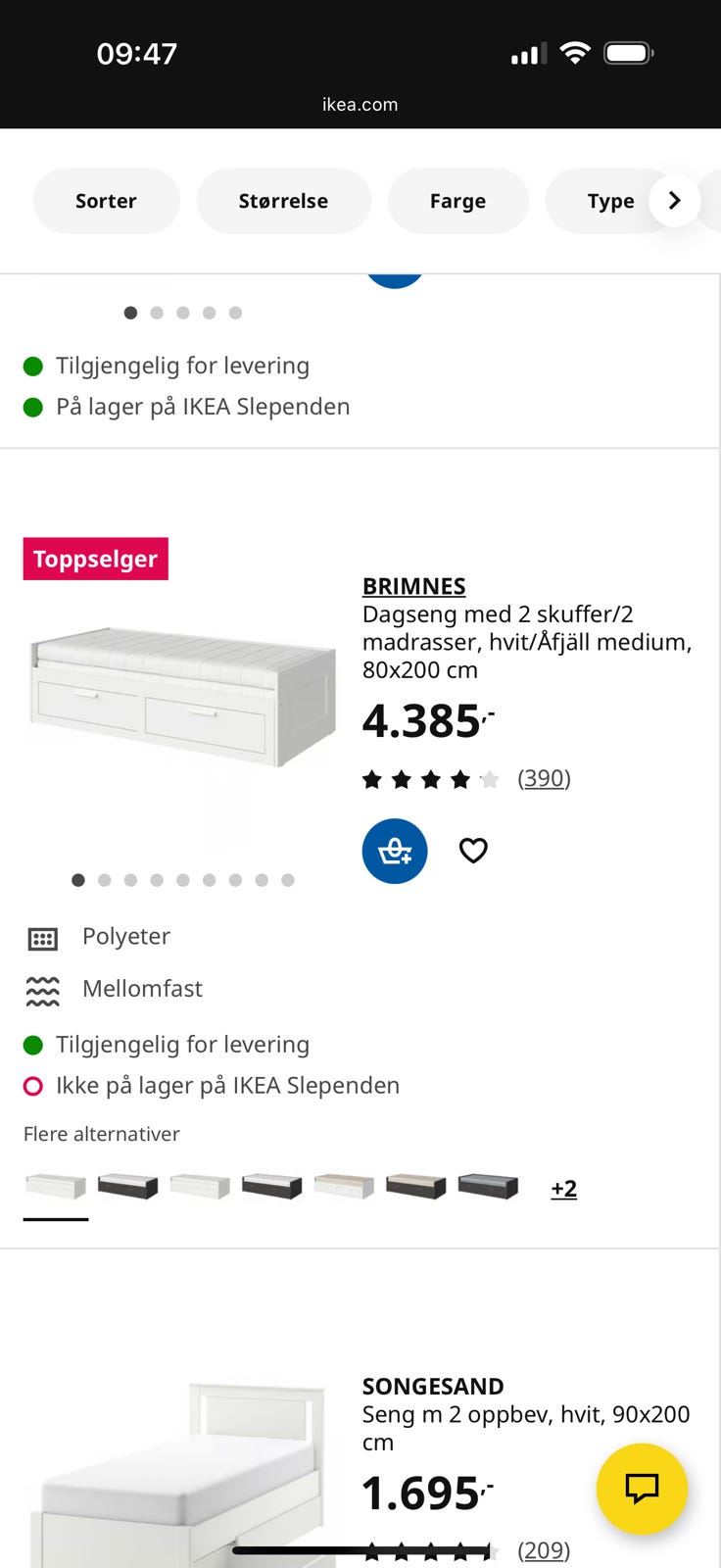Open the chat bubble in bottom corner

[642, 1489]
